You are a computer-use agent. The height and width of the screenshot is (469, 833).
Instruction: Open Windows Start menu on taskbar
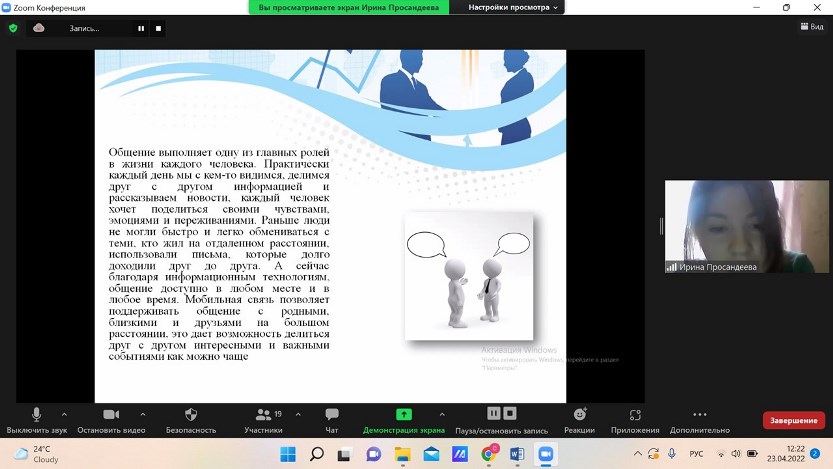tap(288, 454)
